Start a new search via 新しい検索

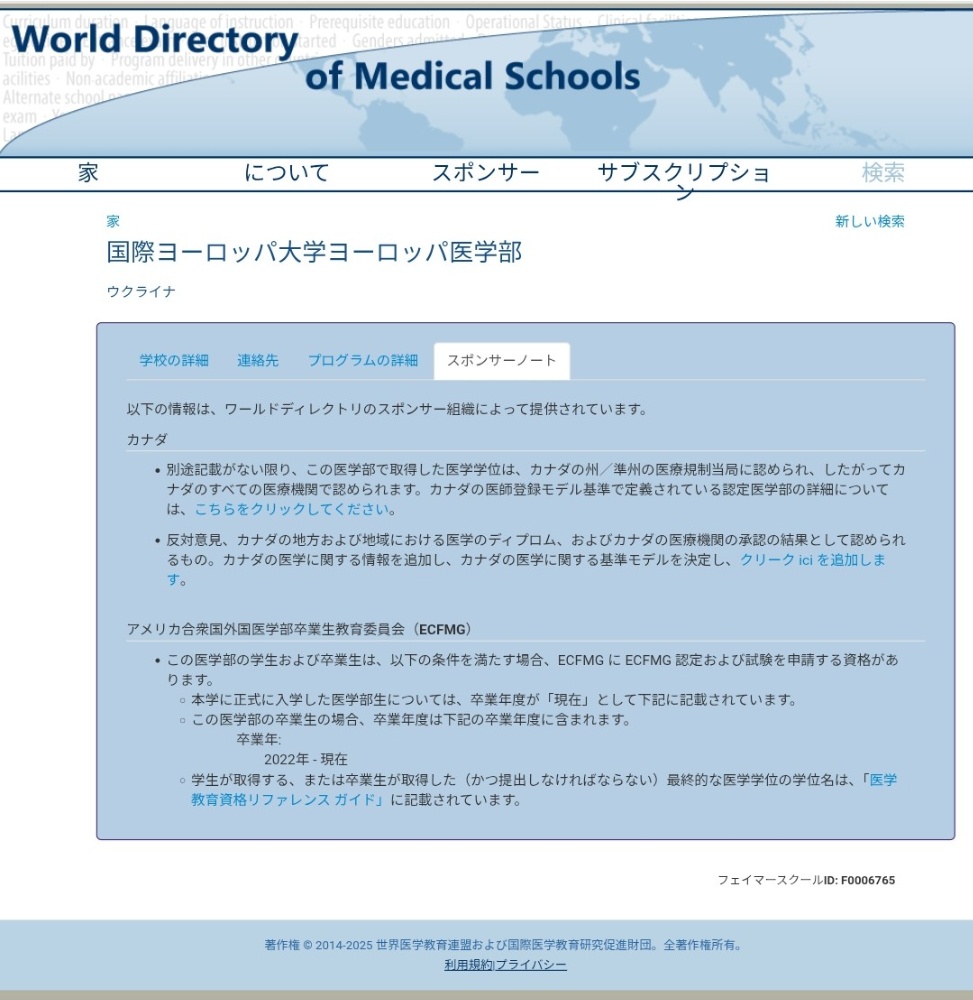(x=869, y=221)
